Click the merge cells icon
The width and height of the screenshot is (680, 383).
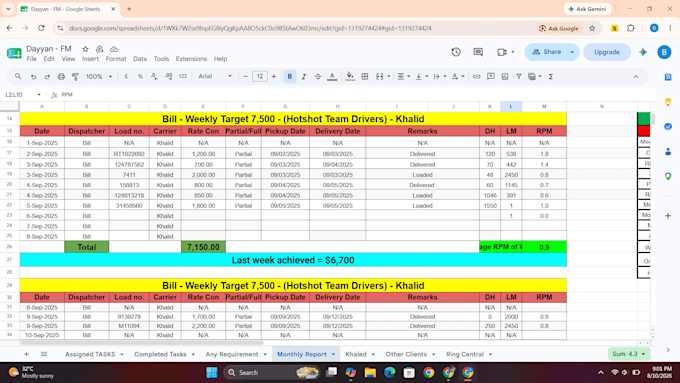tap(379, 76)
